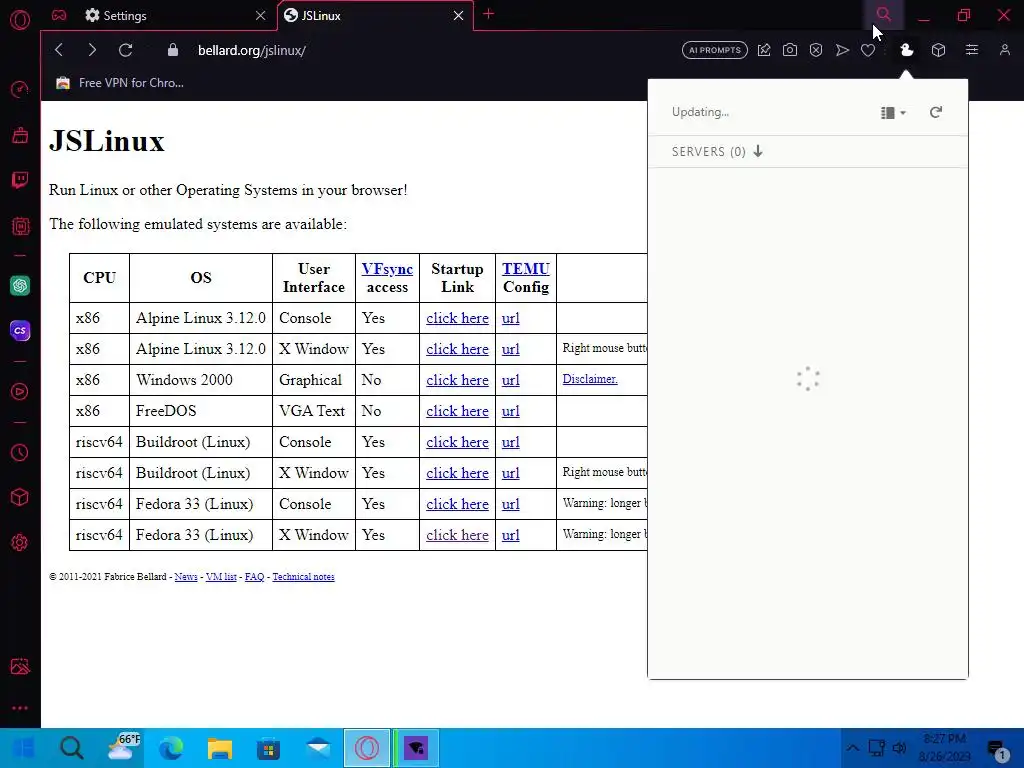The image size is (1024, 768).
Task: Open VFsync header link
Action: click(x=387, y=268)
